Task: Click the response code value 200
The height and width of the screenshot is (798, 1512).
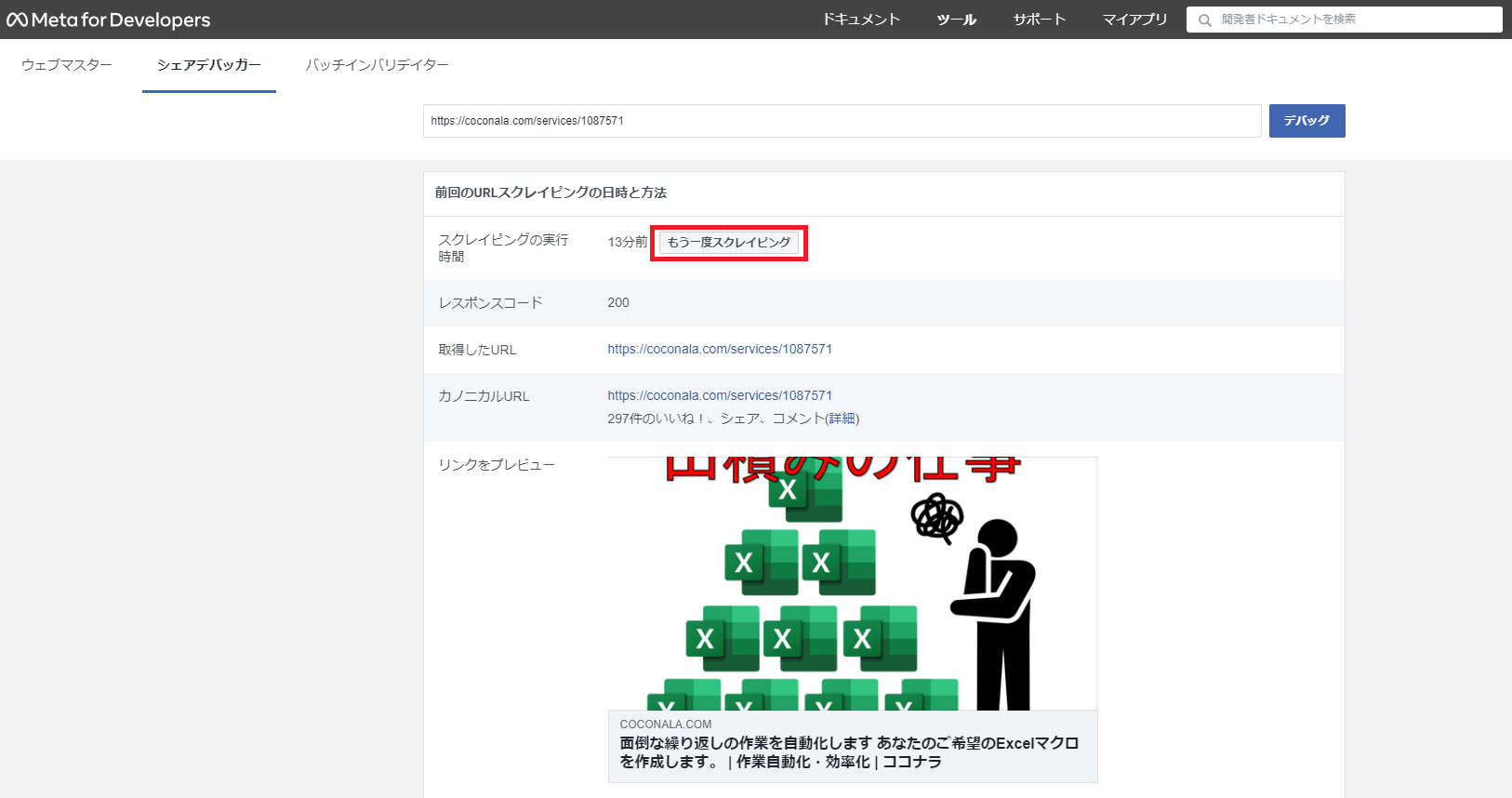Action: pos(618,302)
